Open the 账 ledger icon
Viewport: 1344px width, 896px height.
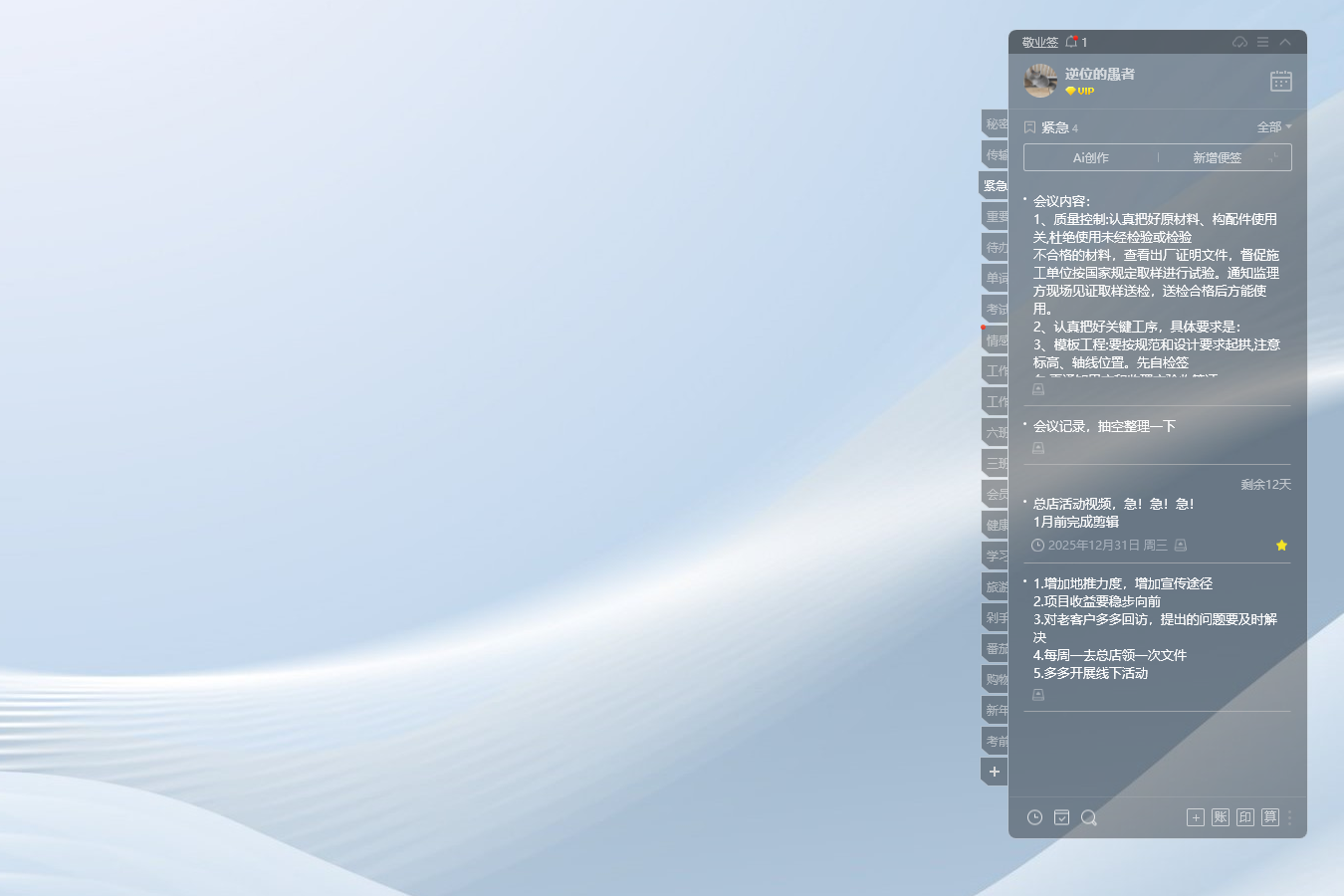tap(1220, 817)
